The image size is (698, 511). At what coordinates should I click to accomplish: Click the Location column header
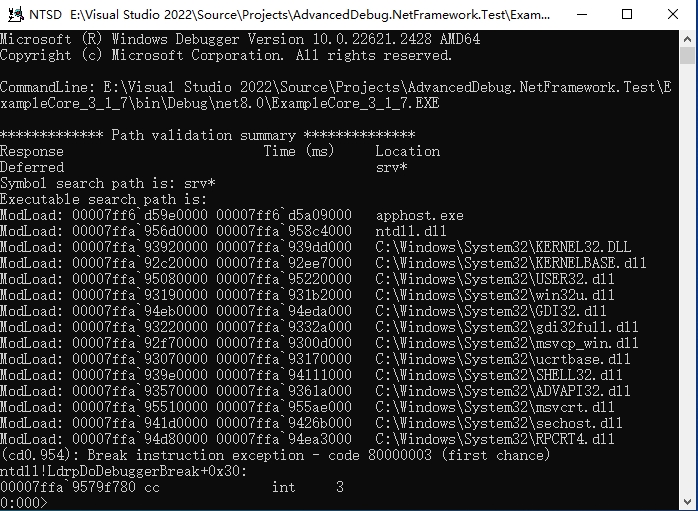point(408,151)
